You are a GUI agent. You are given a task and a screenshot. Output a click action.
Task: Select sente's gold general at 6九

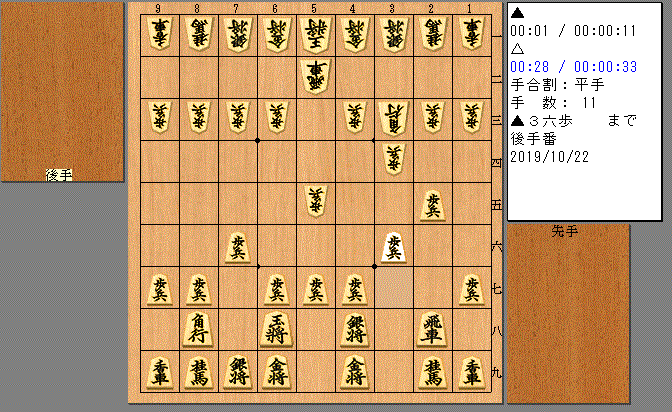click(x=277, y=373)
